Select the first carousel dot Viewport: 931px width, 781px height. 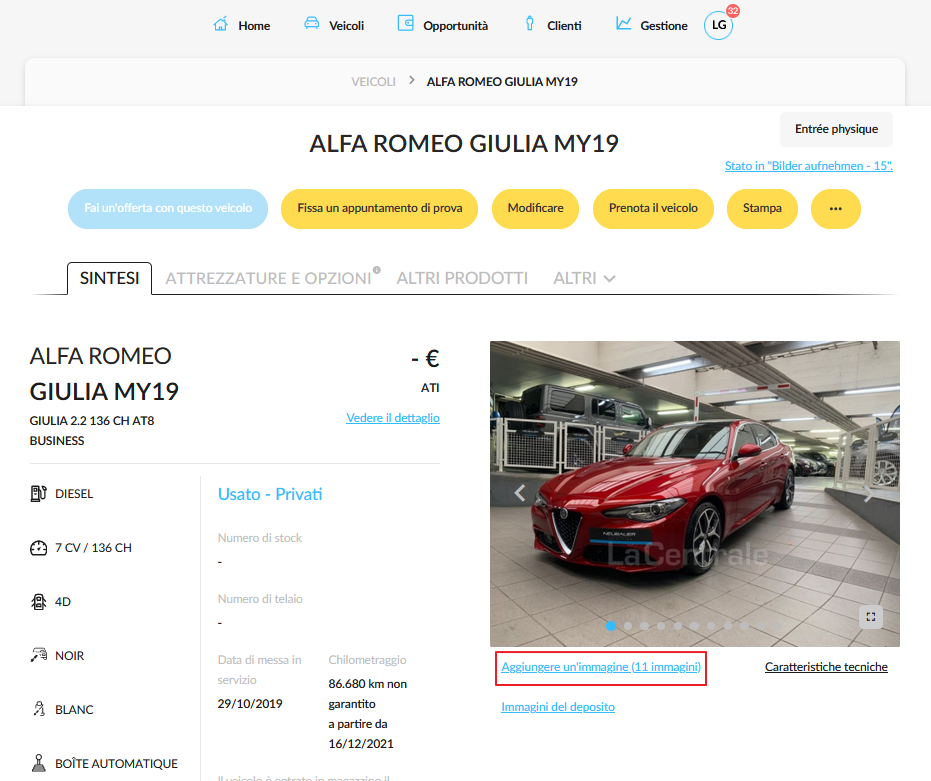coord(611,625)
